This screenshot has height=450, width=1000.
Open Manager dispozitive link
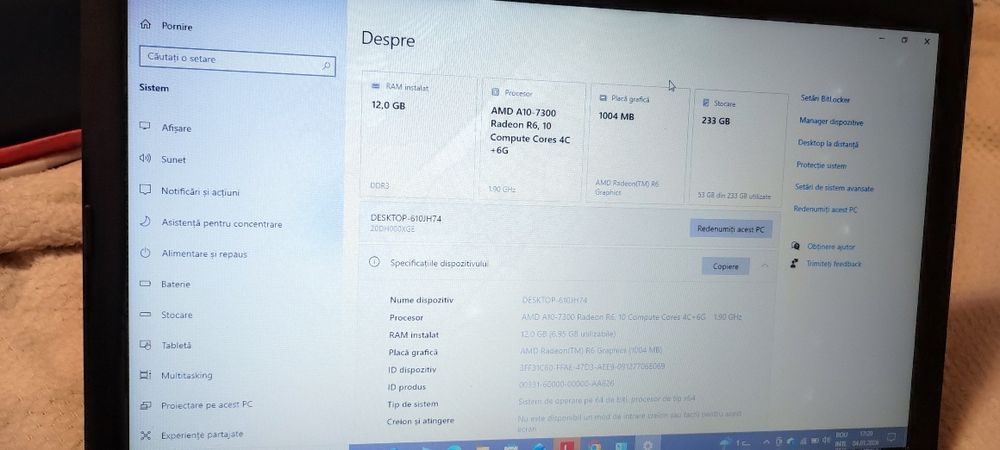click(831, 121)
